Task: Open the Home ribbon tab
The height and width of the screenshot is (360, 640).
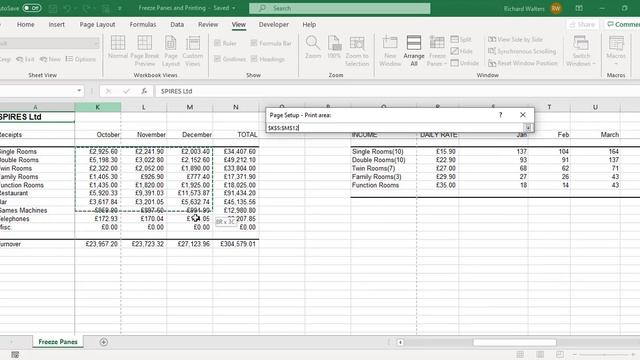Action: tap(25, 24)
